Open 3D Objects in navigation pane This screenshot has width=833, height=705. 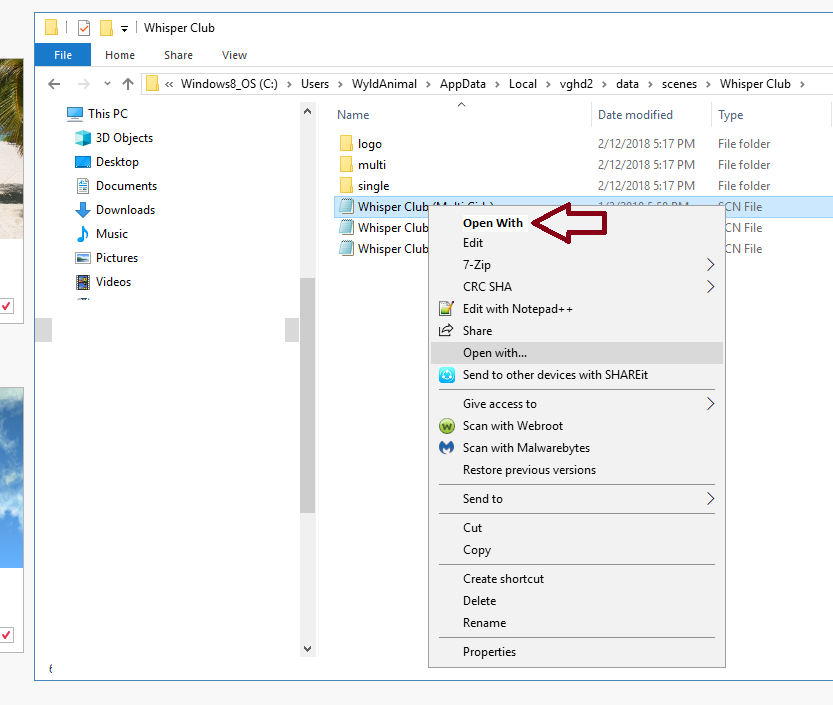[x=124, y=138]
